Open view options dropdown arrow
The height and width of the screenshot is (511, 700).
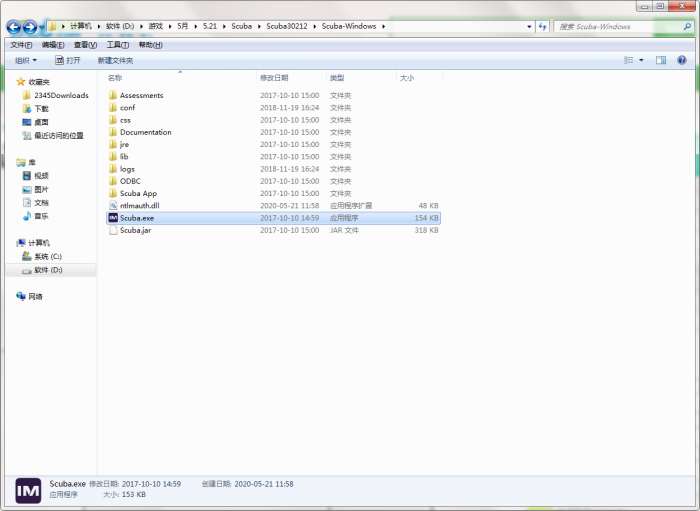click(642, 60)
